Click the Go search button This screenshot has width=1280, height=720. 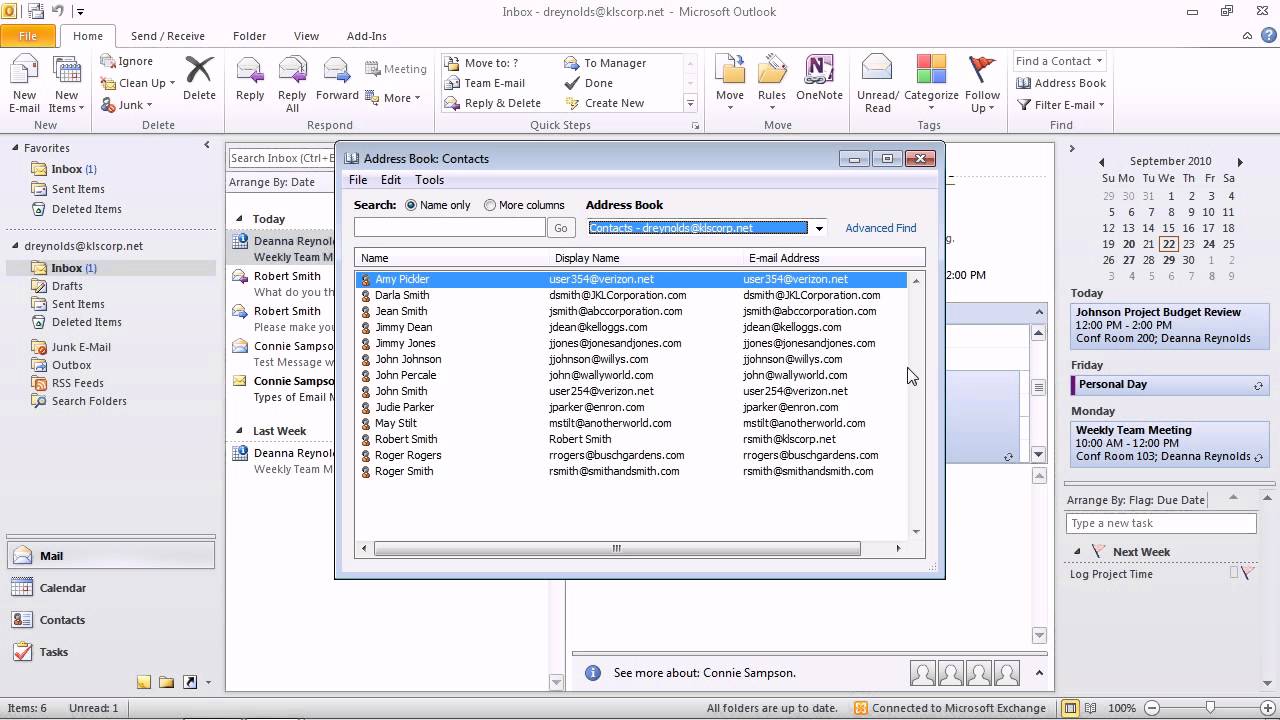561,228
